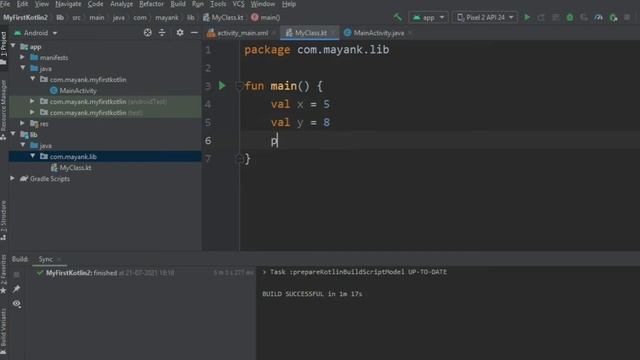Expand the manifests folder
Image resolution: width=640 pixels, height=360 pixels.
coord(23,57)
